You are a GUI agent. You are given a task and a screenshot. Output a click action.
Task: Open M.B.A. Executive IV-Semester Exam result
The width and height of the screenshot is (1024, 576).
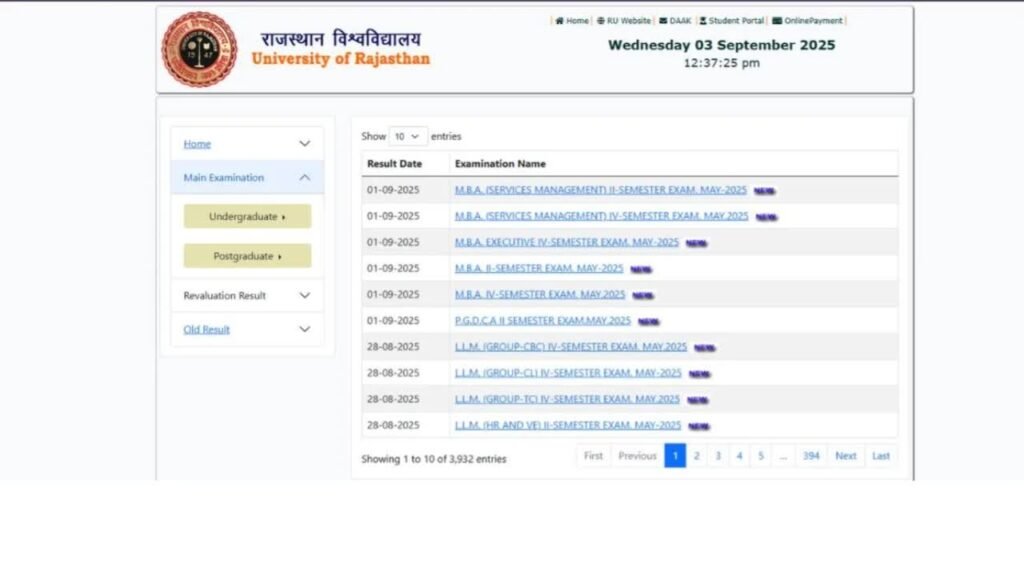pyautogui.click(x=567, y=242)
